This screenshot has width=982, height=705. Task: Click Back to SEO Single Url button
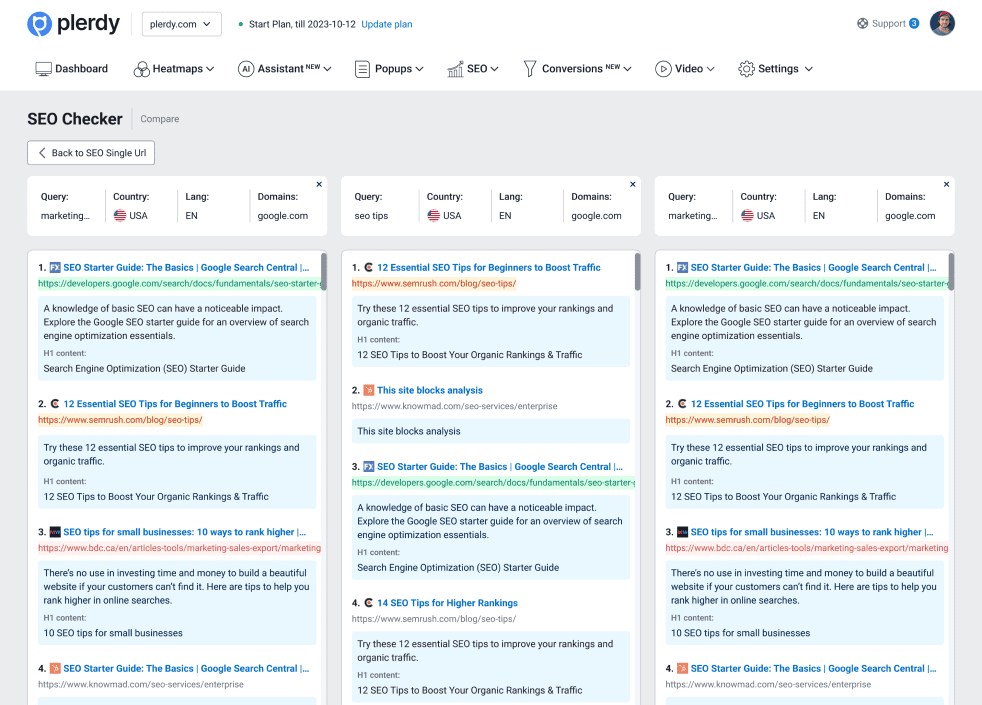click(x=91, y=153)
